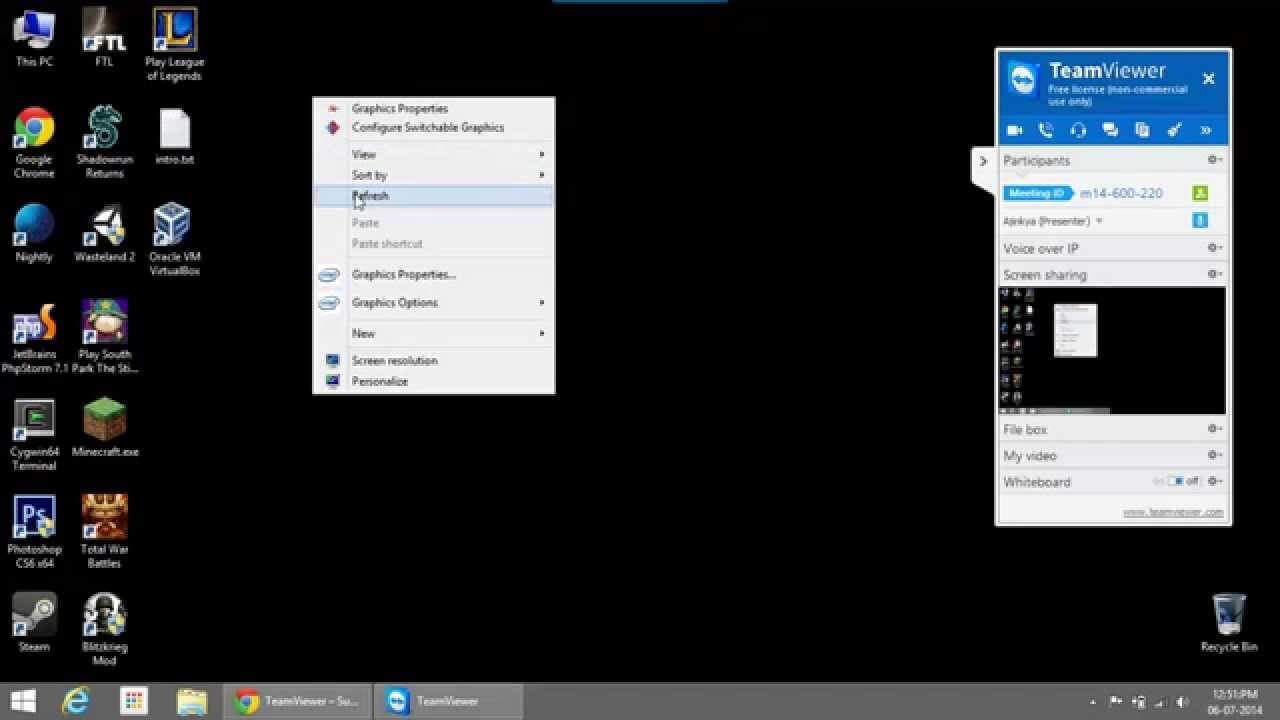Select the Blitzkrieg Mod shortcut
The height and width of the screenshot is (720, 1280).
click(x=104, y=631)
